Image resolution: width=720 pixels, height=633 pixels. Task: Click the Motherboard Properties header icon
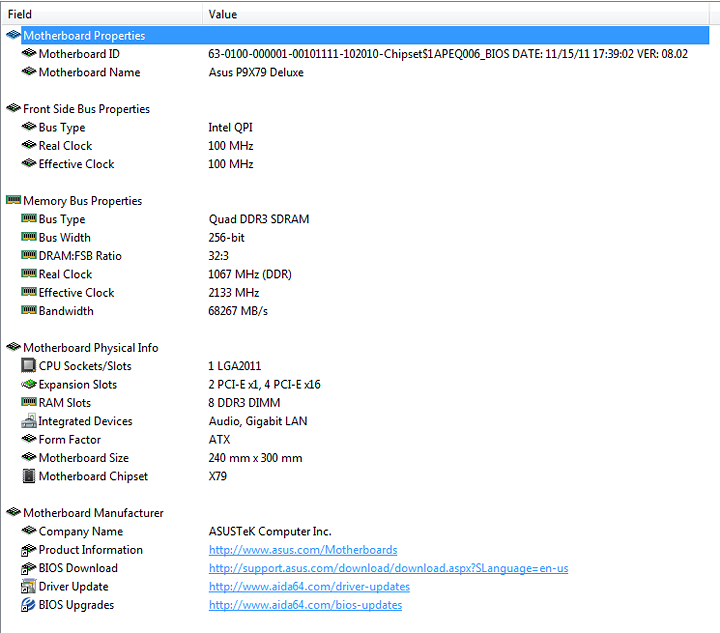coord(13,35)
